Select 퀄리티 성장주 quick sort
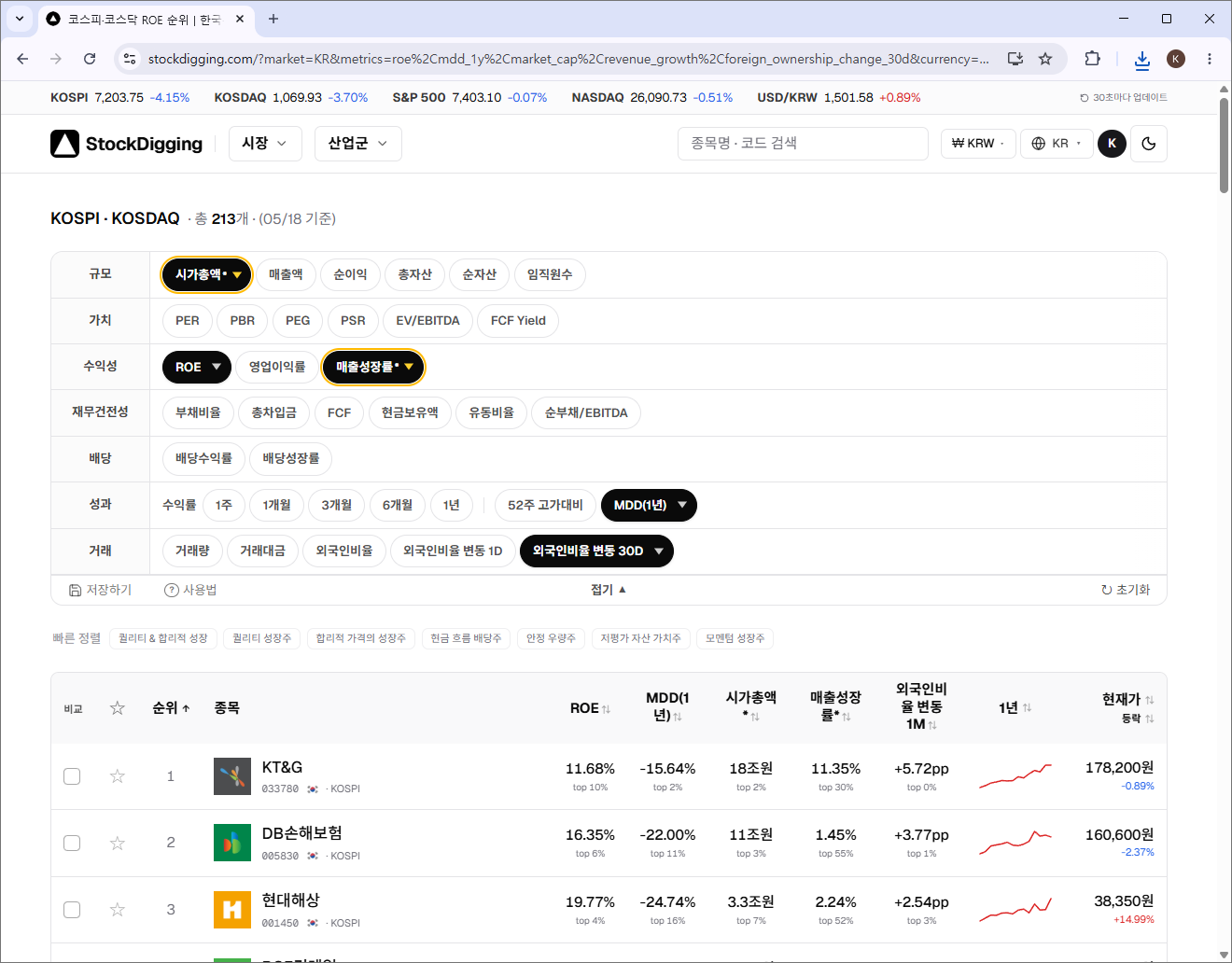Viewport: 1232px width, 963px height. pyautogui.click(x=262, y=638)
